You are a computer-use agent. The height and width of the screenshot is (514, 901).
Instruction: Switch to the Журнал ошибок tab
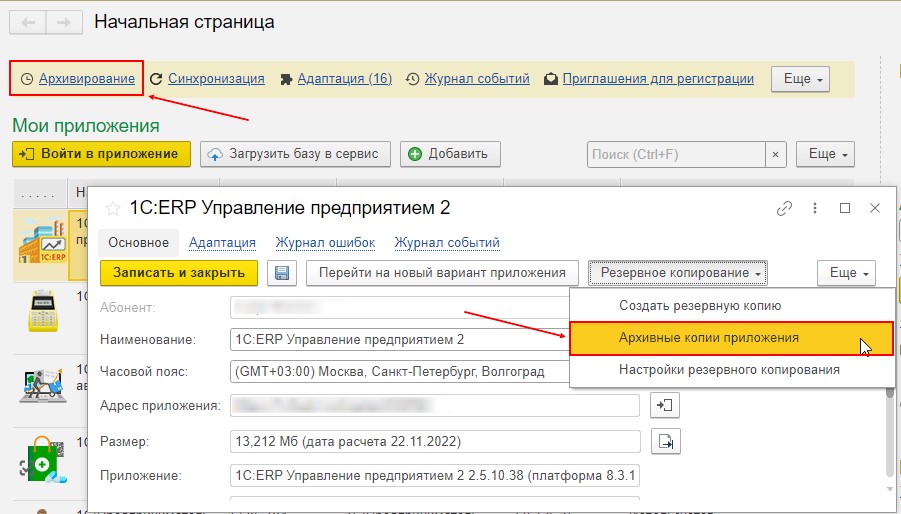pos(325,242)
